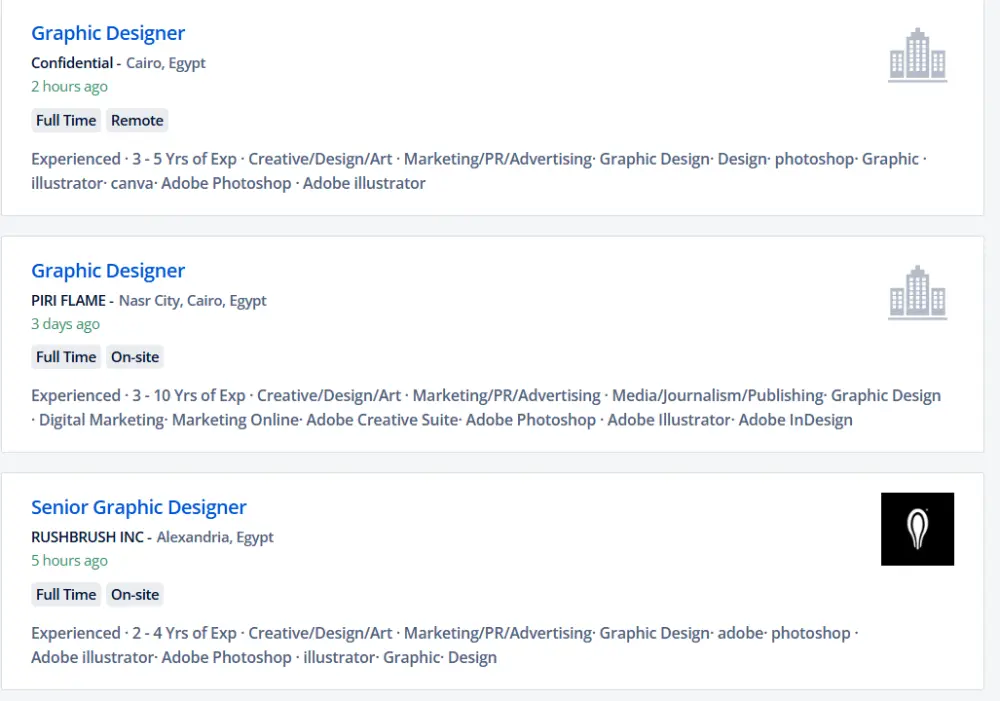Select the On-site tag under Senior Graphic Designer
Screen dimensions: 1000x701
coord(135,594)
